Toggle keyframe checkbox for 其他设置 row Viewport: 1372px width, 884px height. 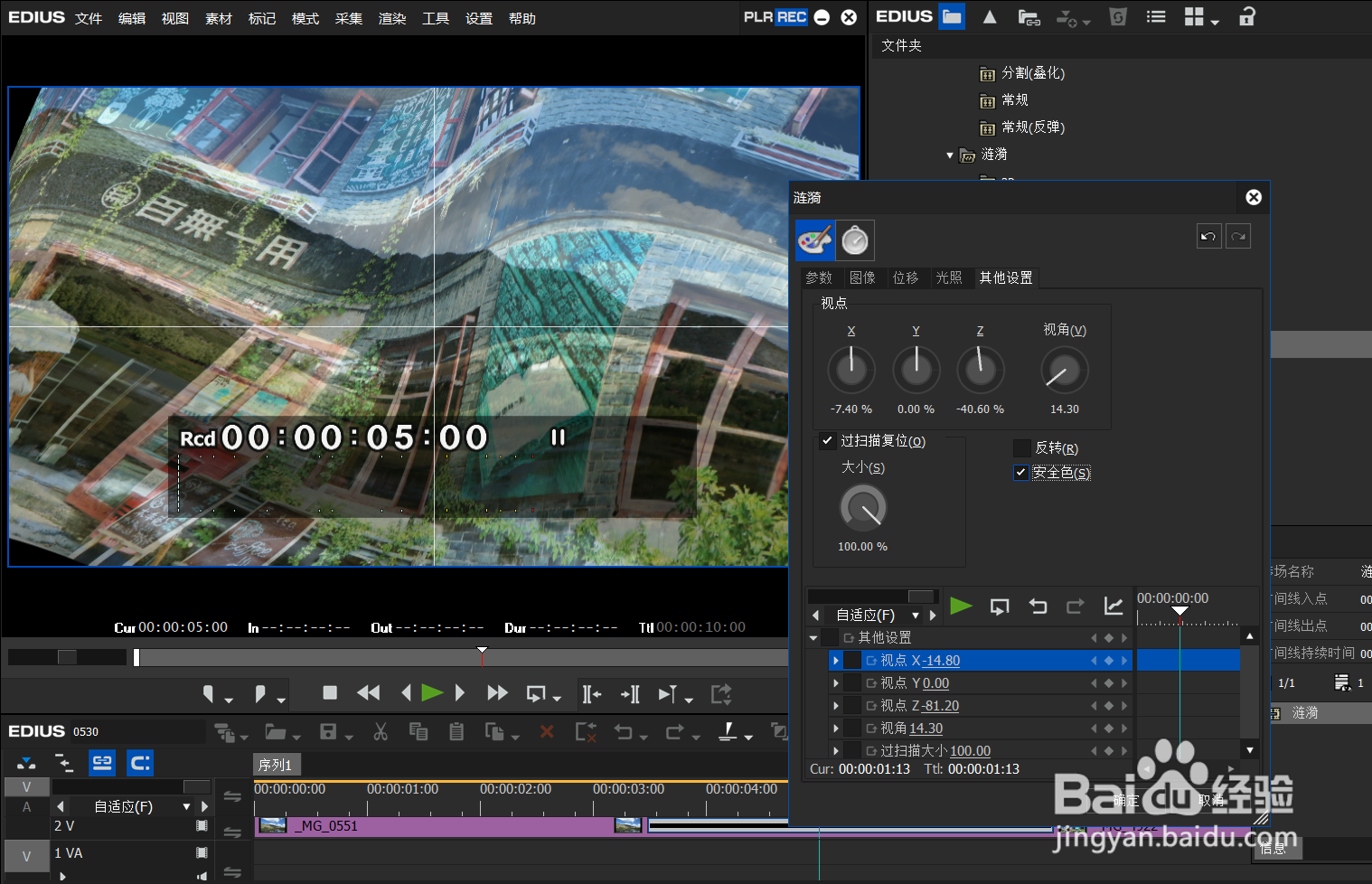pos(830,638)
